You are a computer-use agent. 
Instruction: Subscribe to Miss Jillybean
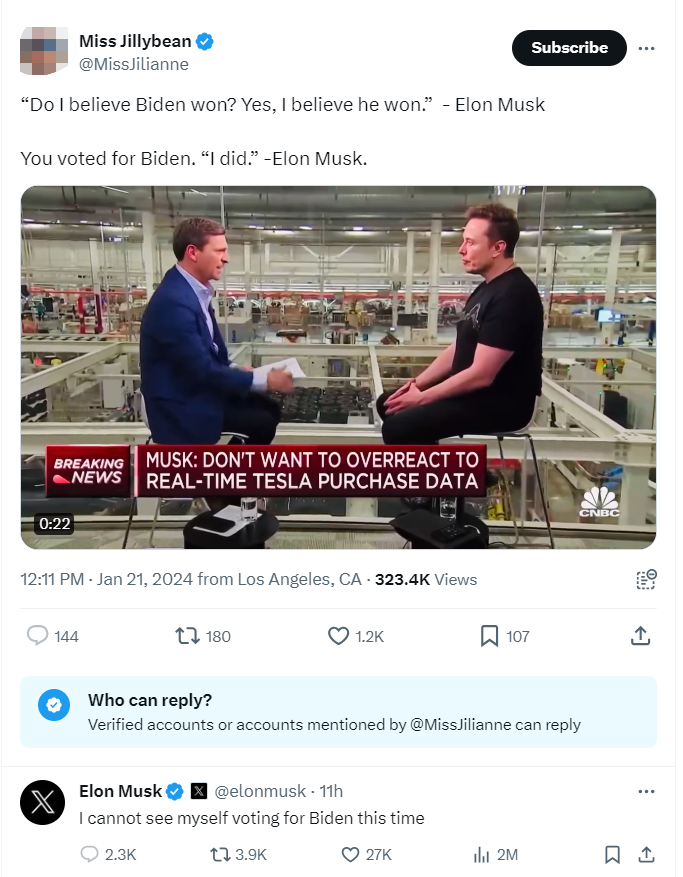click(569, 48)
